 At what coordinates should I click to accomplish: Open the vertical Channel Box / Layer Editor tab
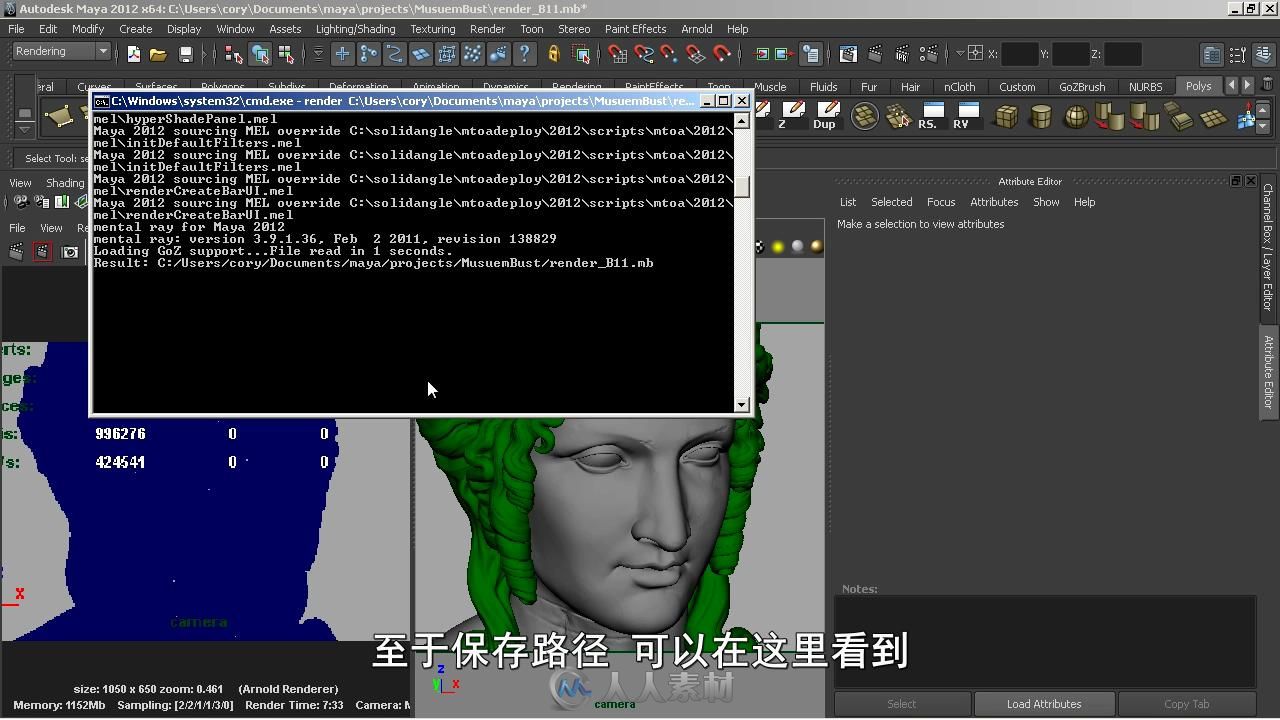click(x=1268, y=247)
